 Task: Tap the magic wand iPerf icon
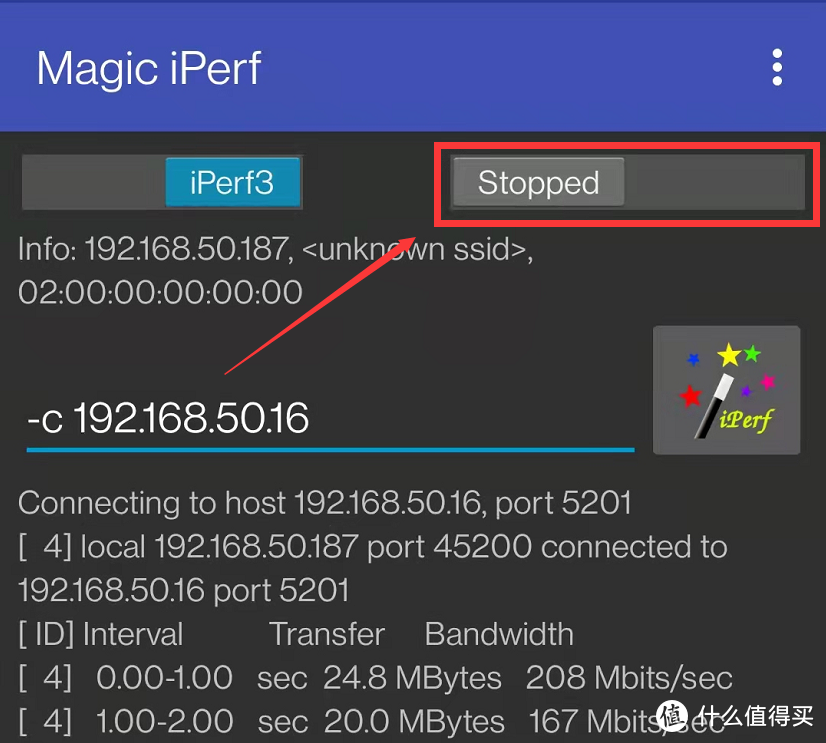pyautogui.click(x=726, y=390)
